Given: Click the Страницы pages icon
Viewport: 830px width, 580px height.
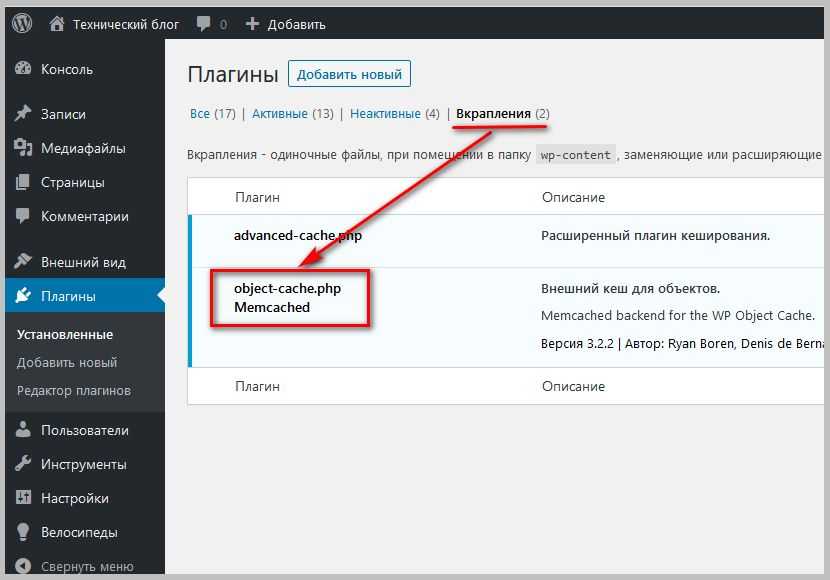Looking at the screenshot, I should (x=23, y=182).
